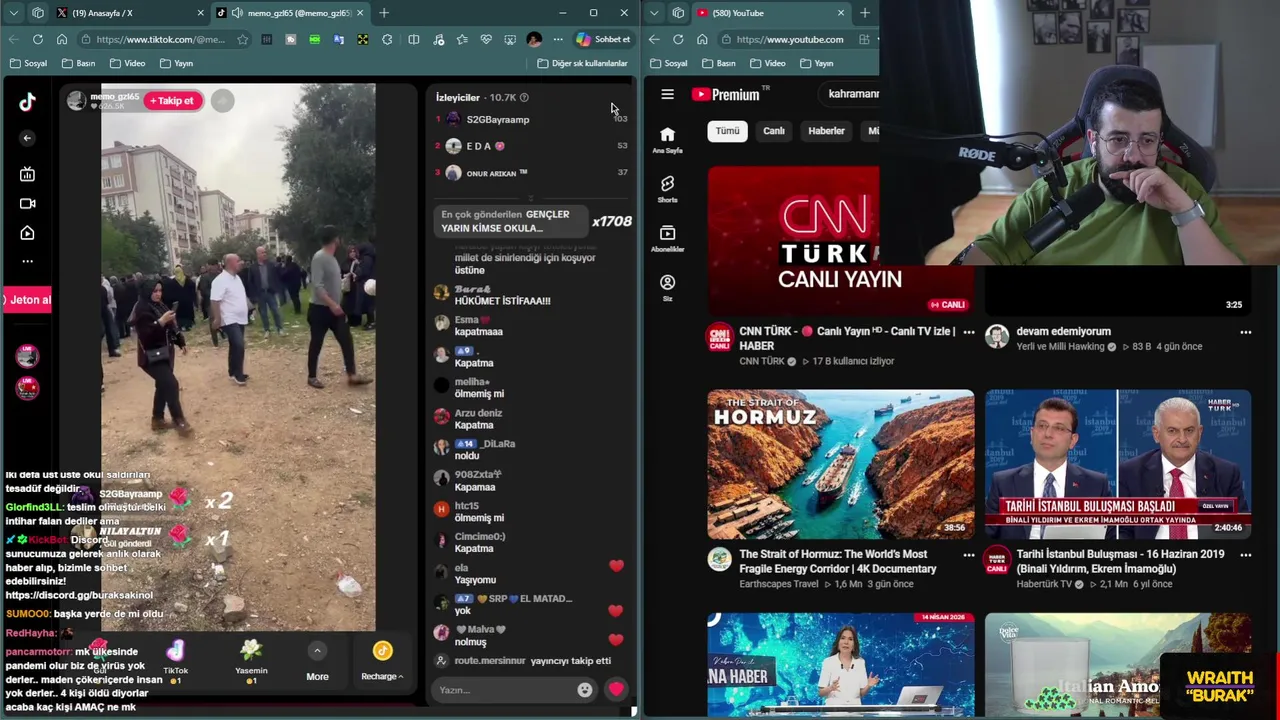The width and height of the screenshot is (1280, 720).
Task: Open 'Siz' profile section in YouTube sidebar
Action: (667, 288)
